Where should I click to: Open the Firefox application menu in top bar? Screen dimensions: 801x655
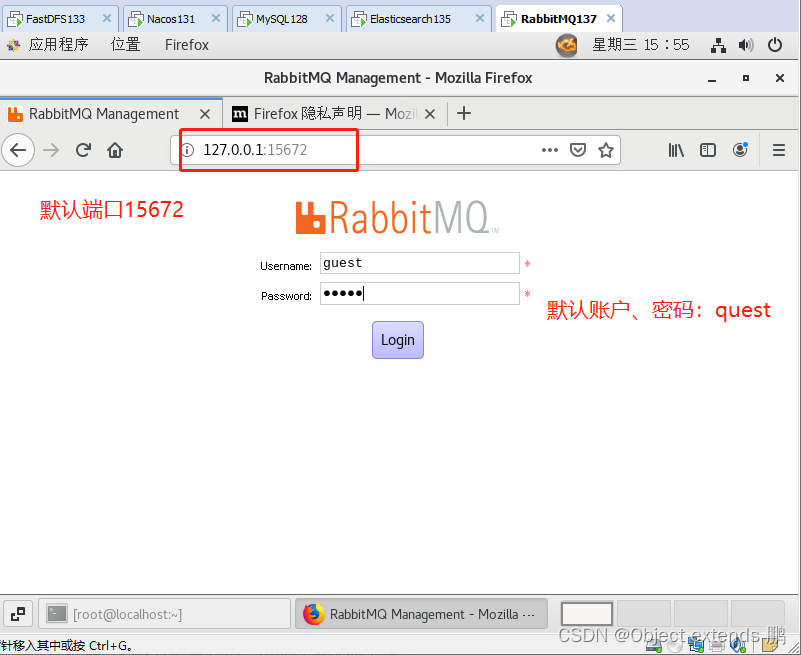tap(187, 45)
